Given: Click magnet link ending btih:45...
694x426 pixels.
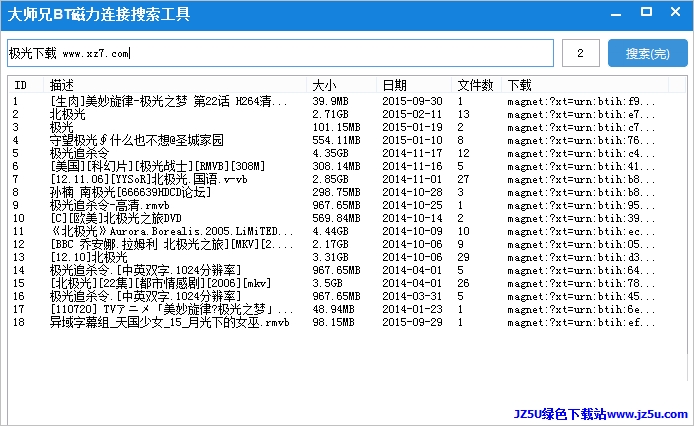Looking at the screenshot, I should coord(581,297).
